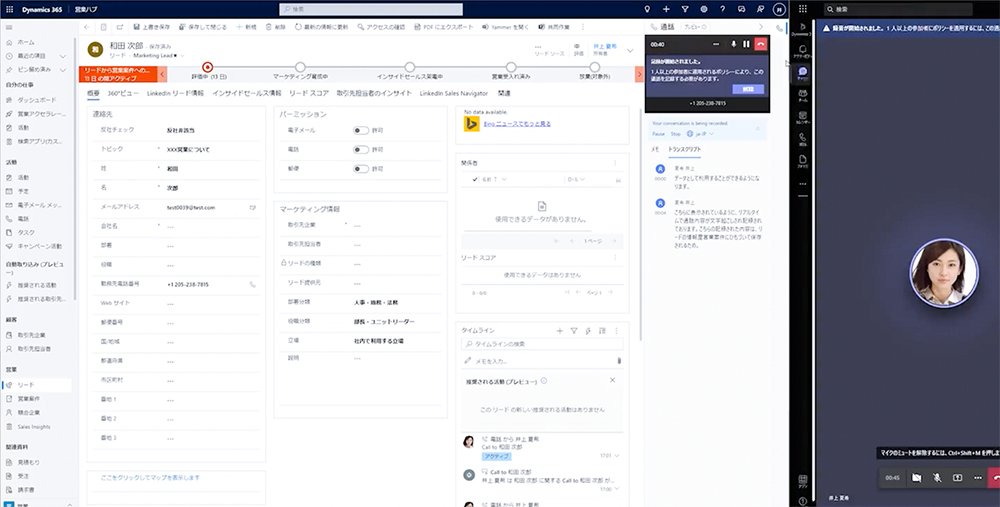Select the 営業受入れ済み process stage
1000x507 pixels.
click(511, 67)
